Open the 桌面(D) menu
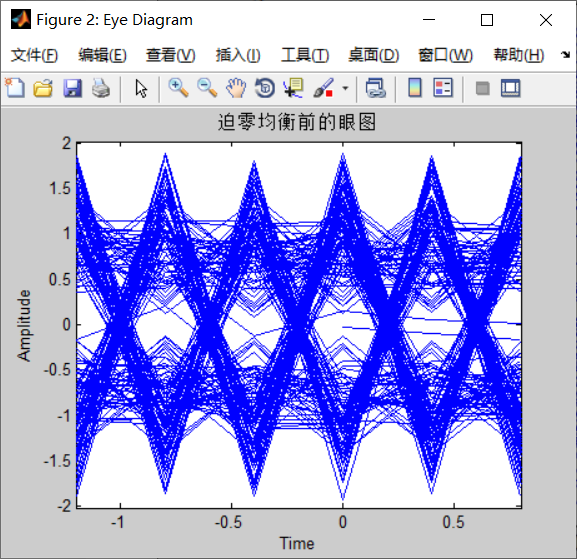 point(374,56)
